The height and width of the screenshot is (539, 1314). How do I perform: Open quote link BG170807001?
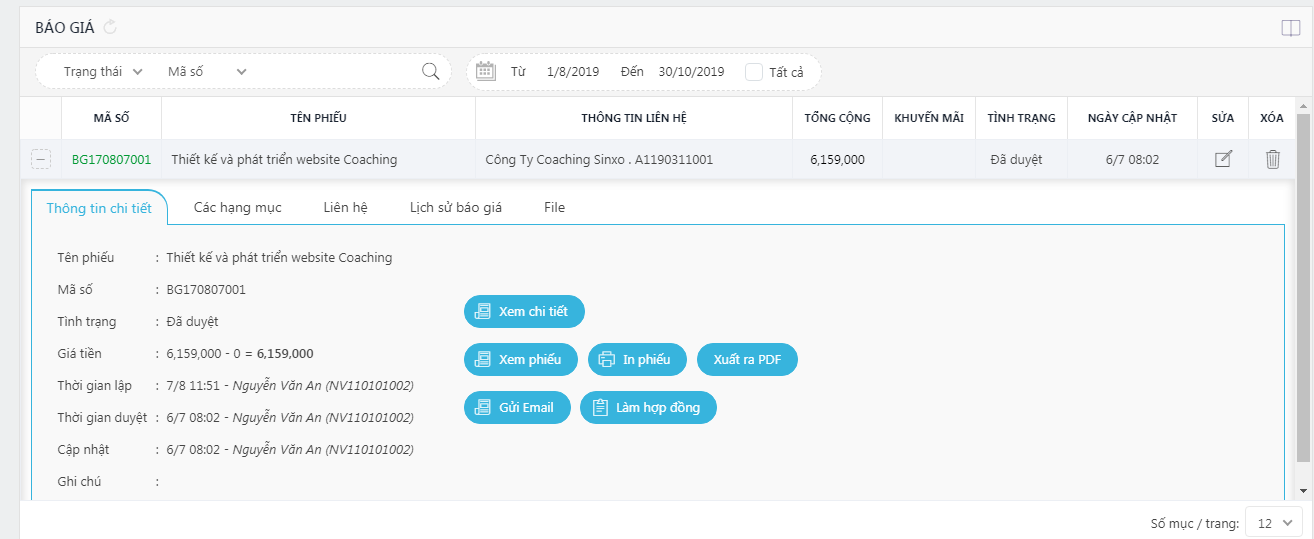[x=111, y=159]
